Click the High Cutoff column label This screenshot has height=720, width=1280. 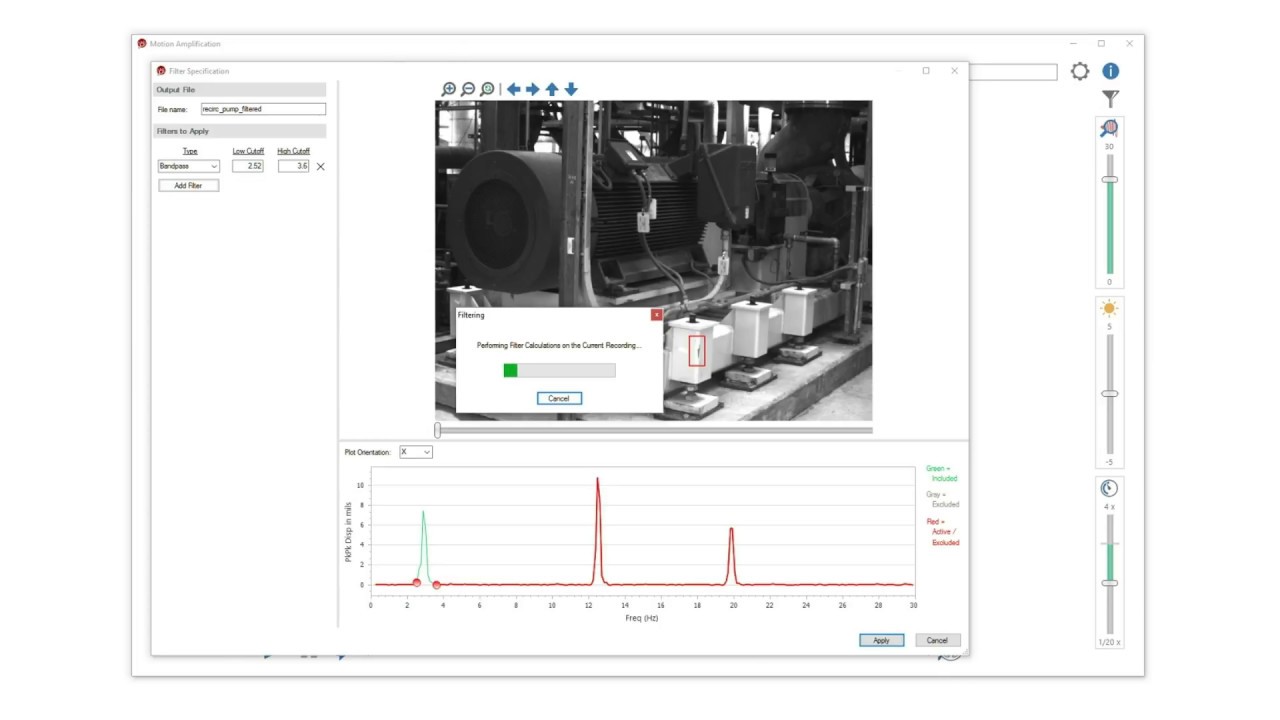coord(294,151)
